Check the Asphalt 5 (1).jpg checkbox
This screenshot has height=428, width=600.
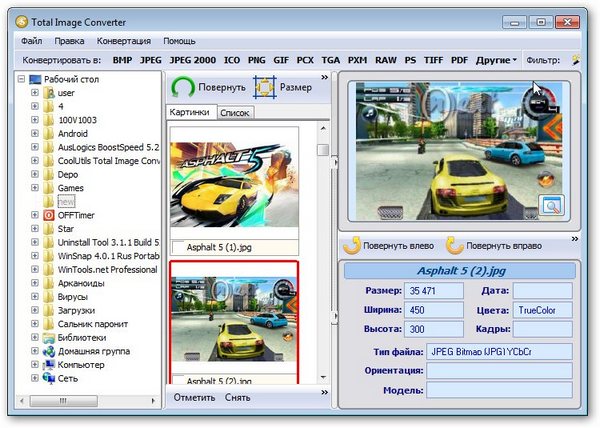pyautogui.click(x=178, y=247)
